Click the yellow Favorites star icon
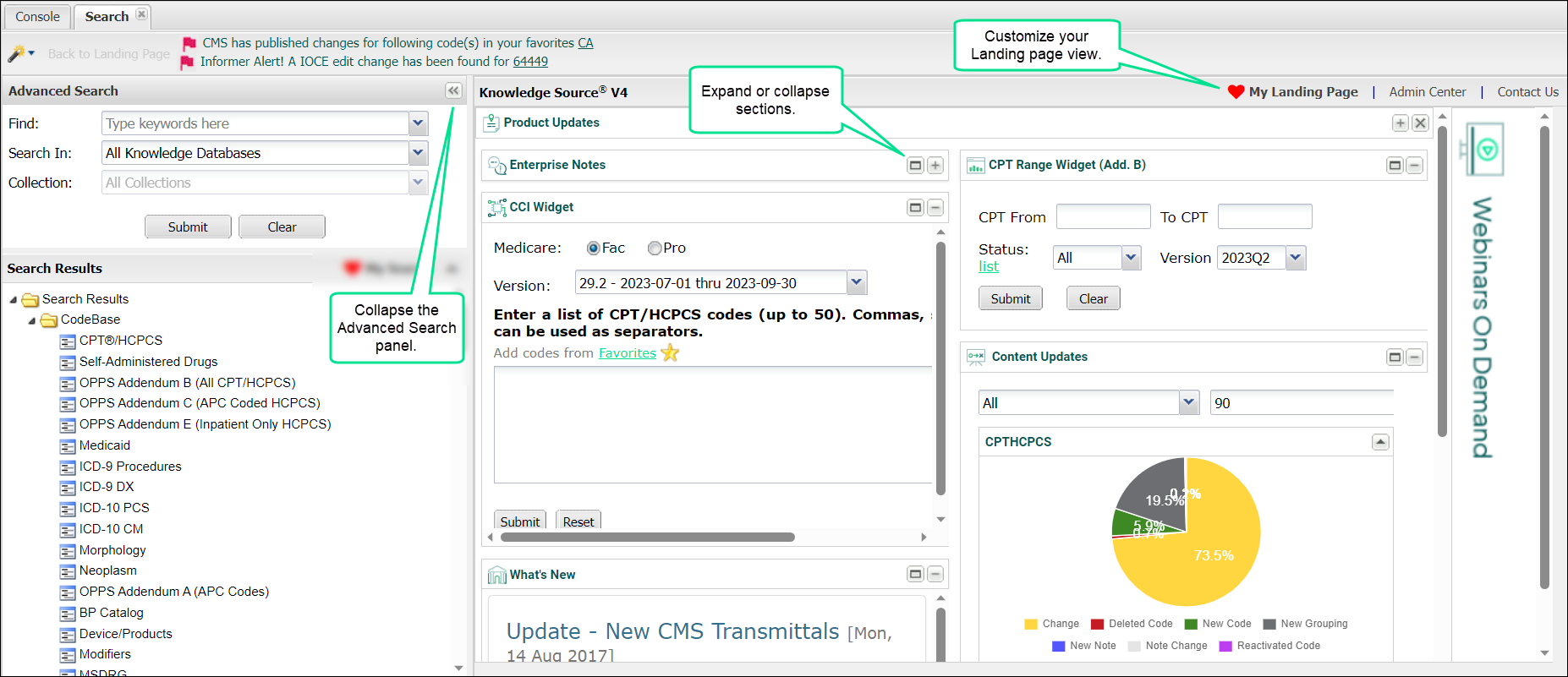Viewport: 1568px width, 677px height. 670,352
